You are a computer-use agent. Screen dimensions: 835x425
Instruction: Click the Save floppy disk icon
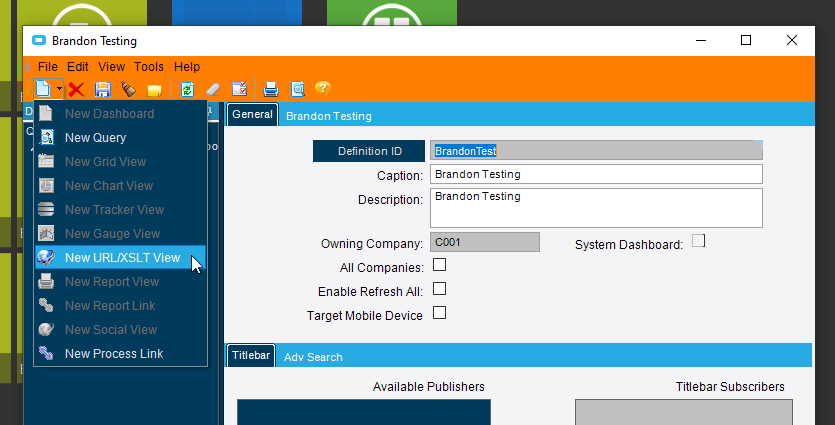click(x=102, y=89)
